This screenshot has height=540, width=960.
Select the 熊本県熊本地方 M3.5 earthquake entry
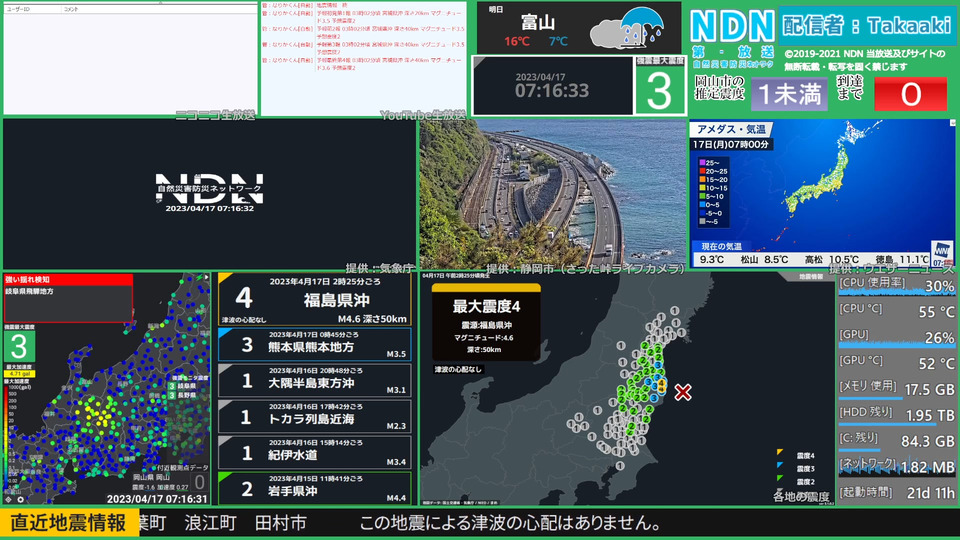315,345
